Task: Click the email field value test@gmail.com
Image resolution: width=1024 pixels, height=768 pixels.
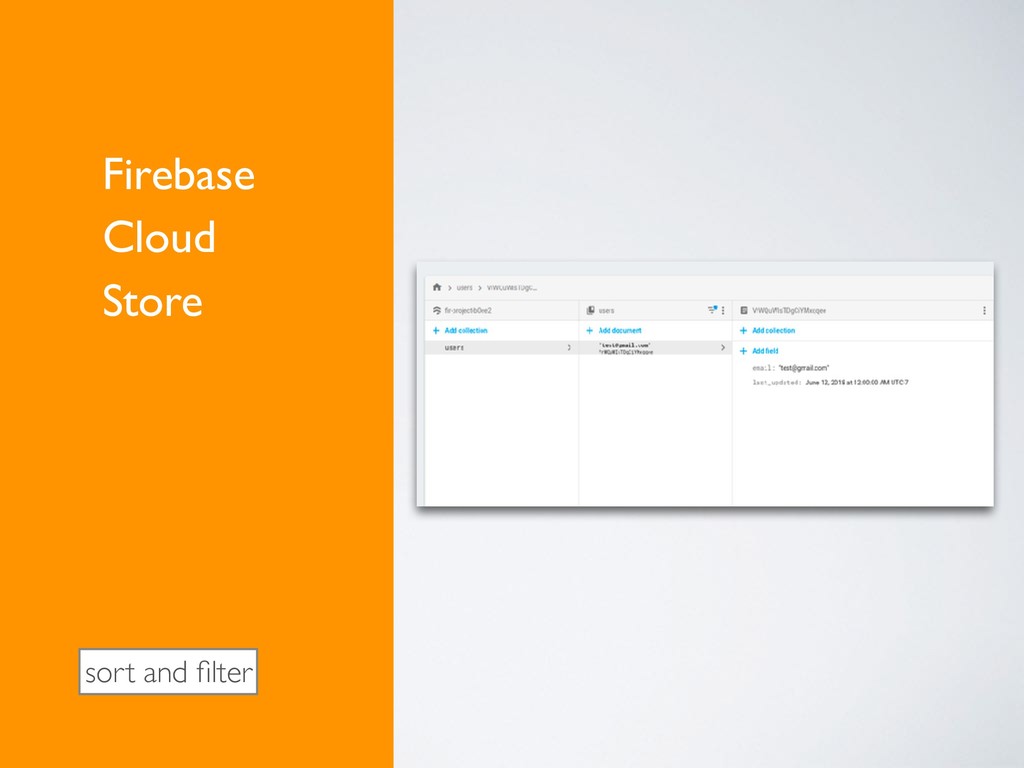Action: [x=804, y=368]
